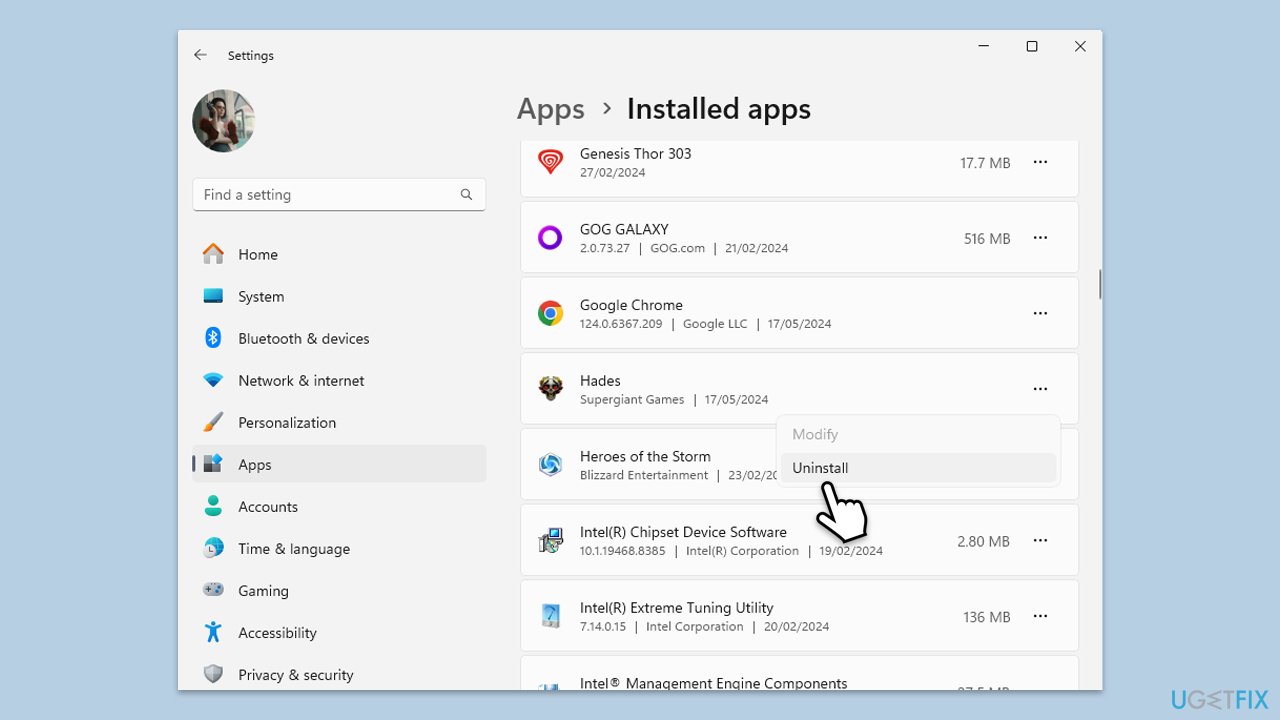Click the Apps breadcrumb link
This screenshot has height=720, width=1280.
[550, 109]
